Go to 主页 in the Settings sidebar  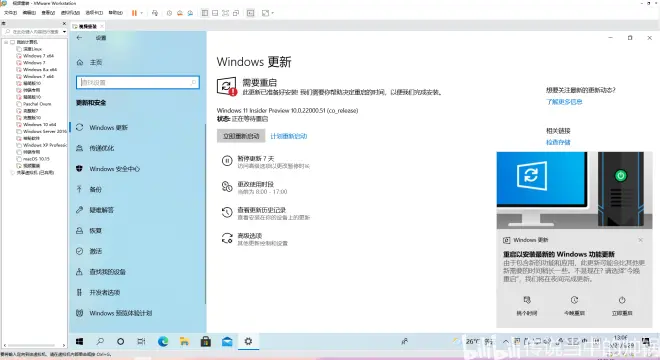[x=96, y=62]
